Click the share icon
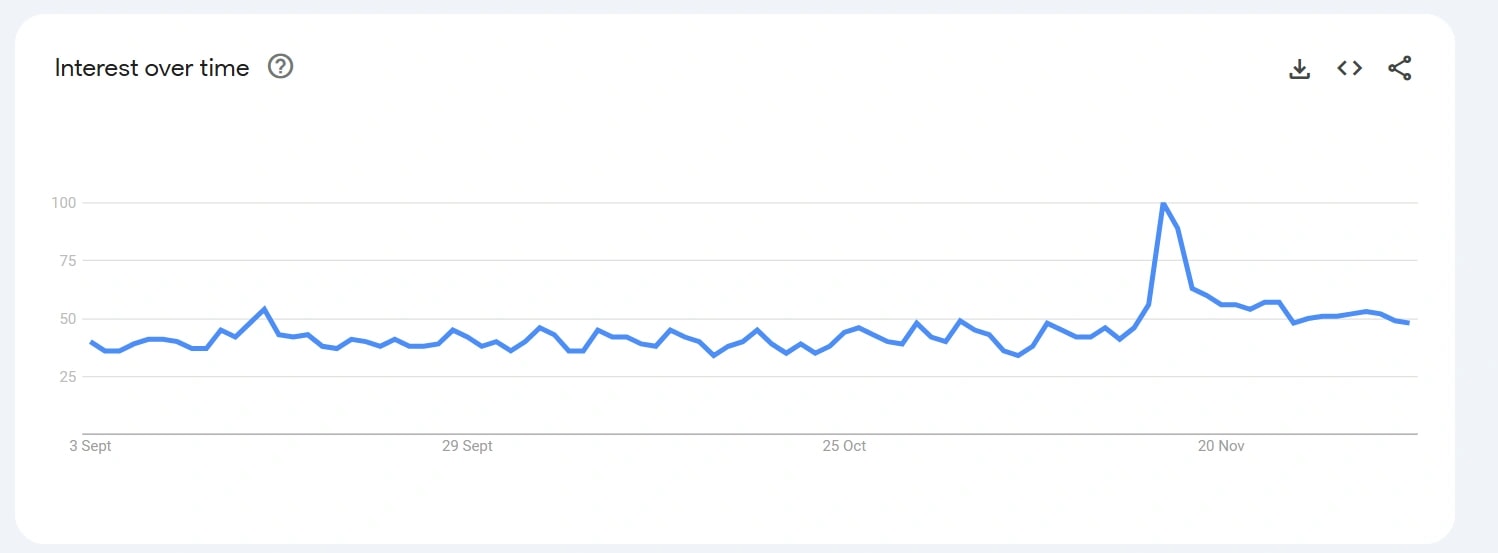Viewport: 1498px width, 553px height. (x=1399, y=68)
